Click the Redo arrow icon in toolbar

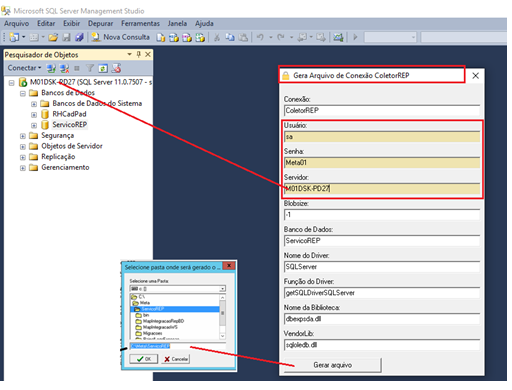pos(281,37)
